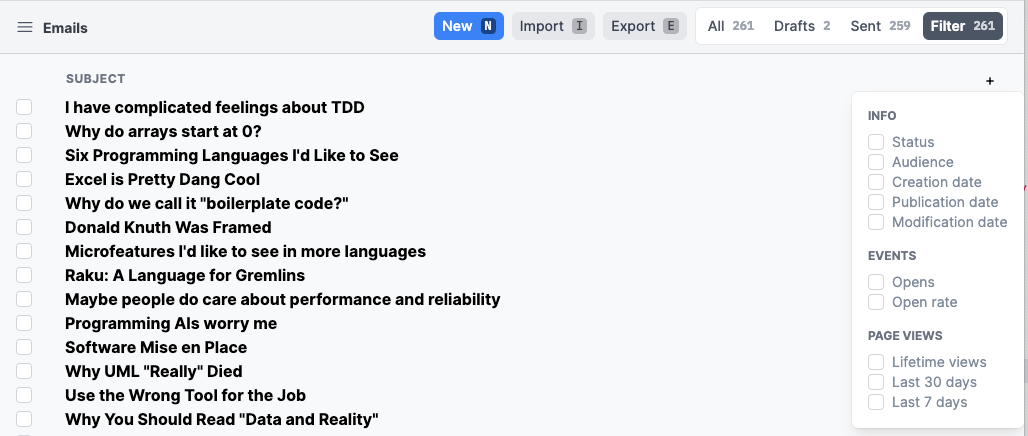The height and width of the screenshot is (436, 1028).
Task: Open the hamburger menu next to Emails
Action: pyautogui.click(x=25, y=28)
